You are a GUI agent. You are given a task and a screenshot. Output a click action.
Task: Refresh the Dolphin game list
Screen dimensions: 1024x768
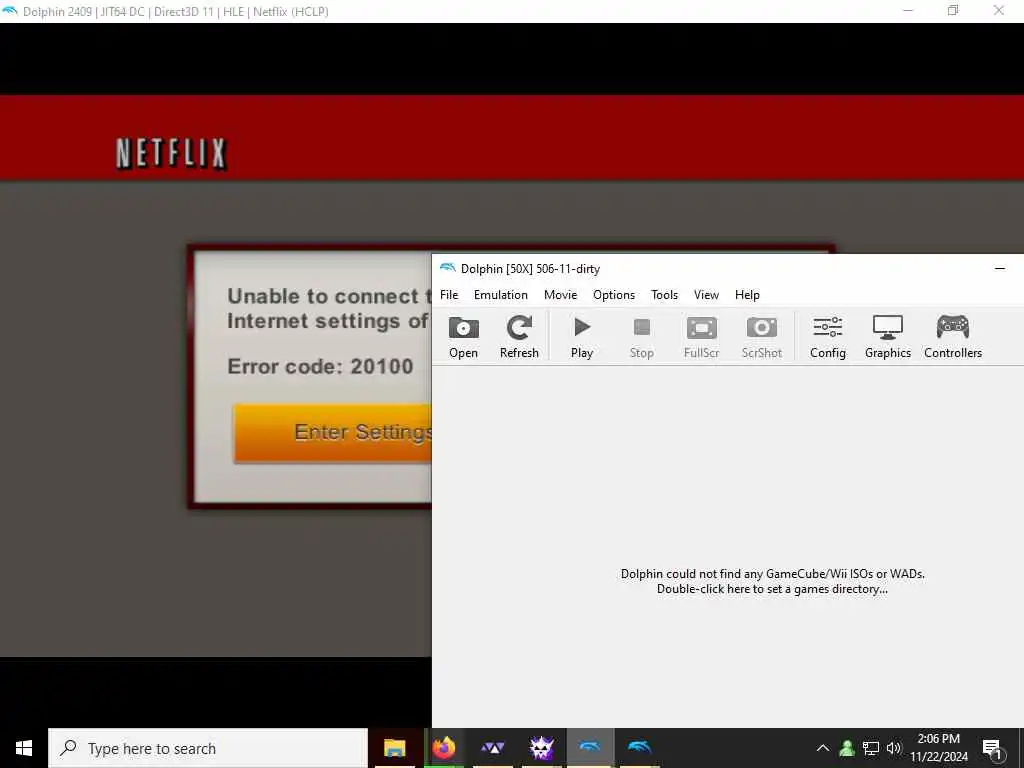click(x=519, y=337)
